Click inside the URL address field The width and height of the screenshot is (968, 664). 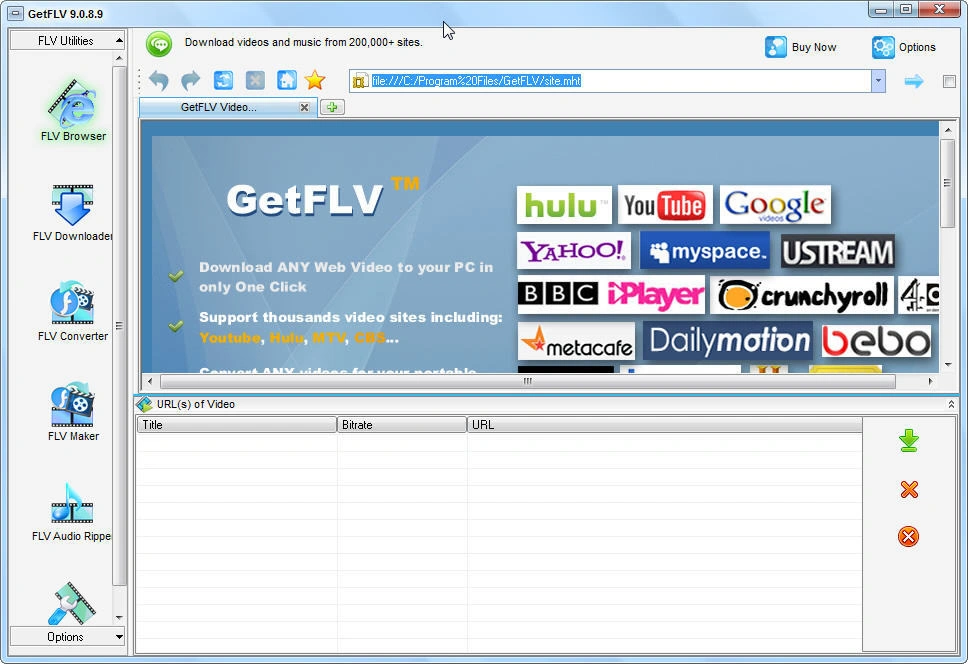coord(600,81)
